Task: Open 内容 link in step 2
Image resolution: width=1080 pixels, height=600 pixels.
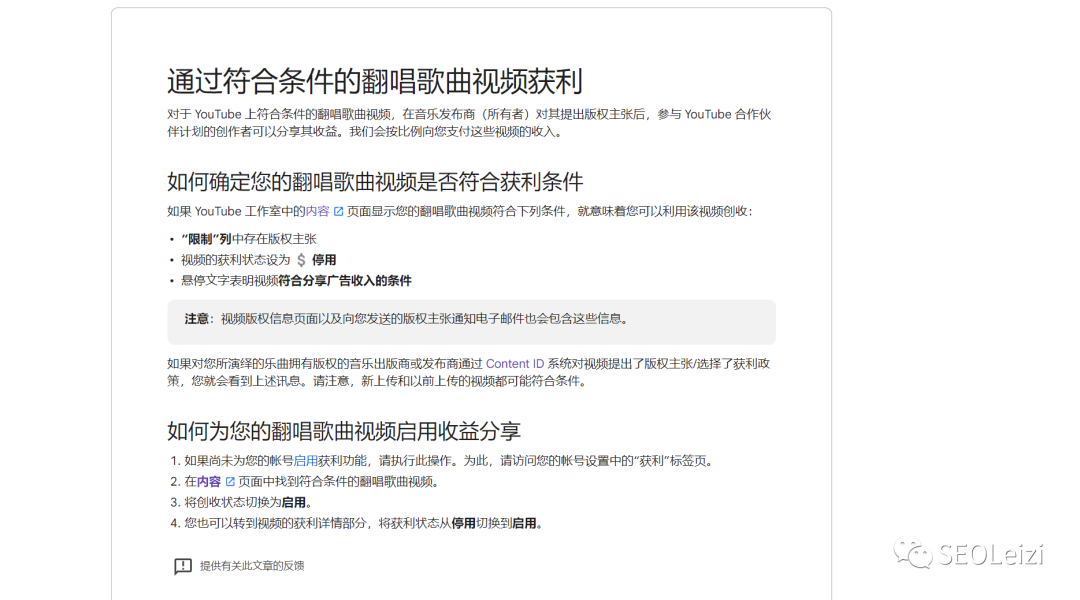Action: pyautogui.click(x=209, y=482)
